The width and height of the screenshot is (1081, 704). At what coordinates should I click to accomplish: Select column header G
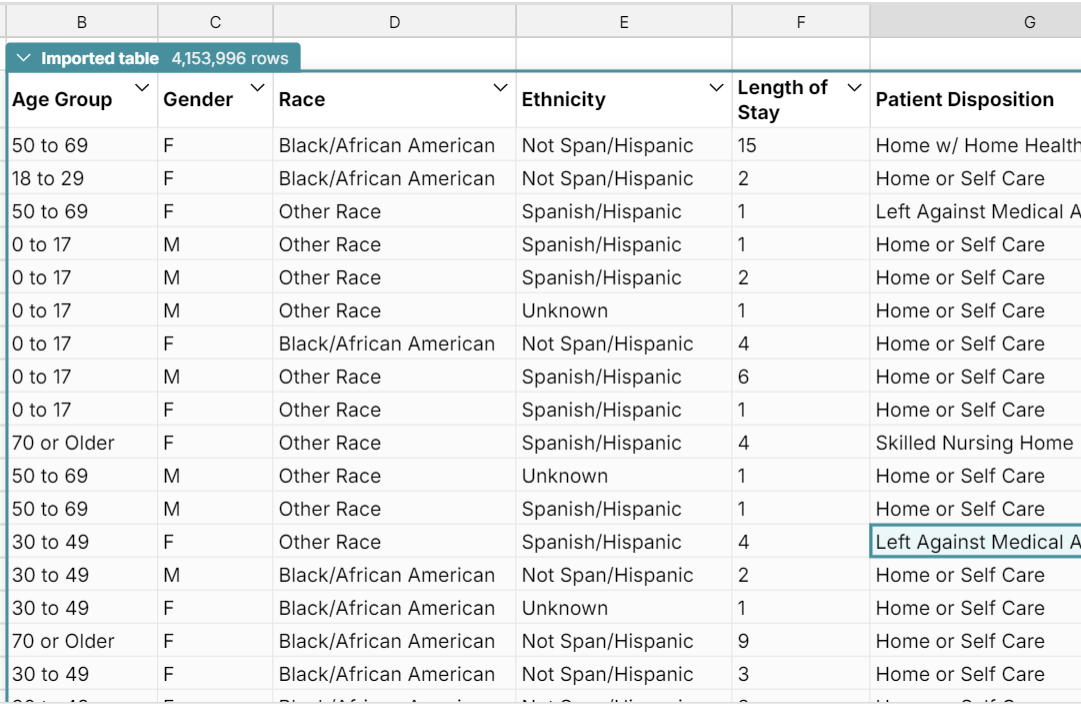pos(1029,20)
